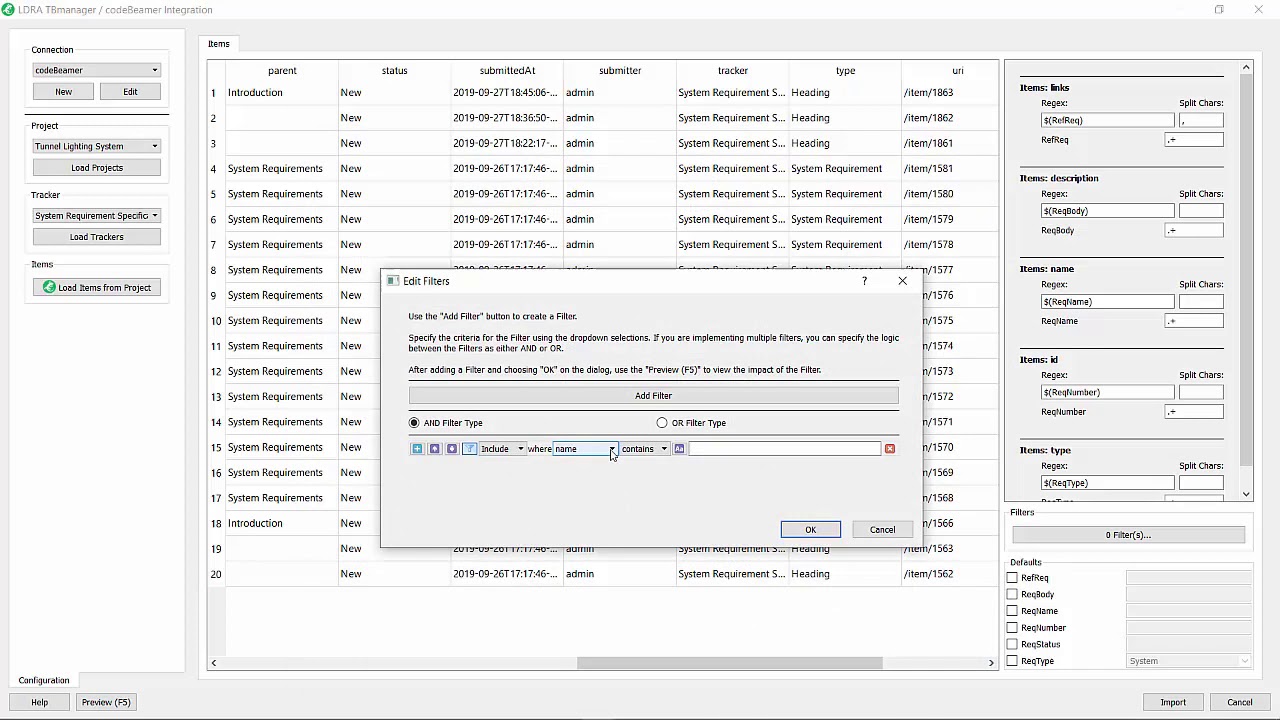Click the Edit connection button
This screenshot has height=720, width=1280.
point(130,92)
